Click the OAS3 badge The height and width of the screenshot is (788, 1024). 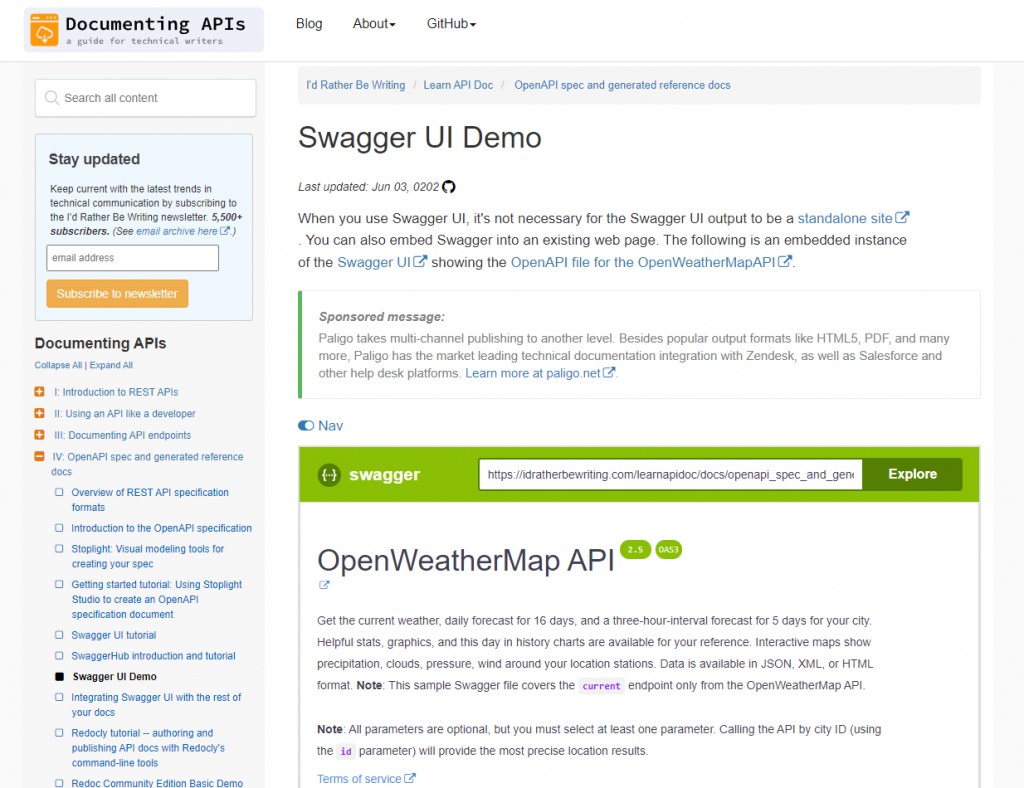[668, 549]
